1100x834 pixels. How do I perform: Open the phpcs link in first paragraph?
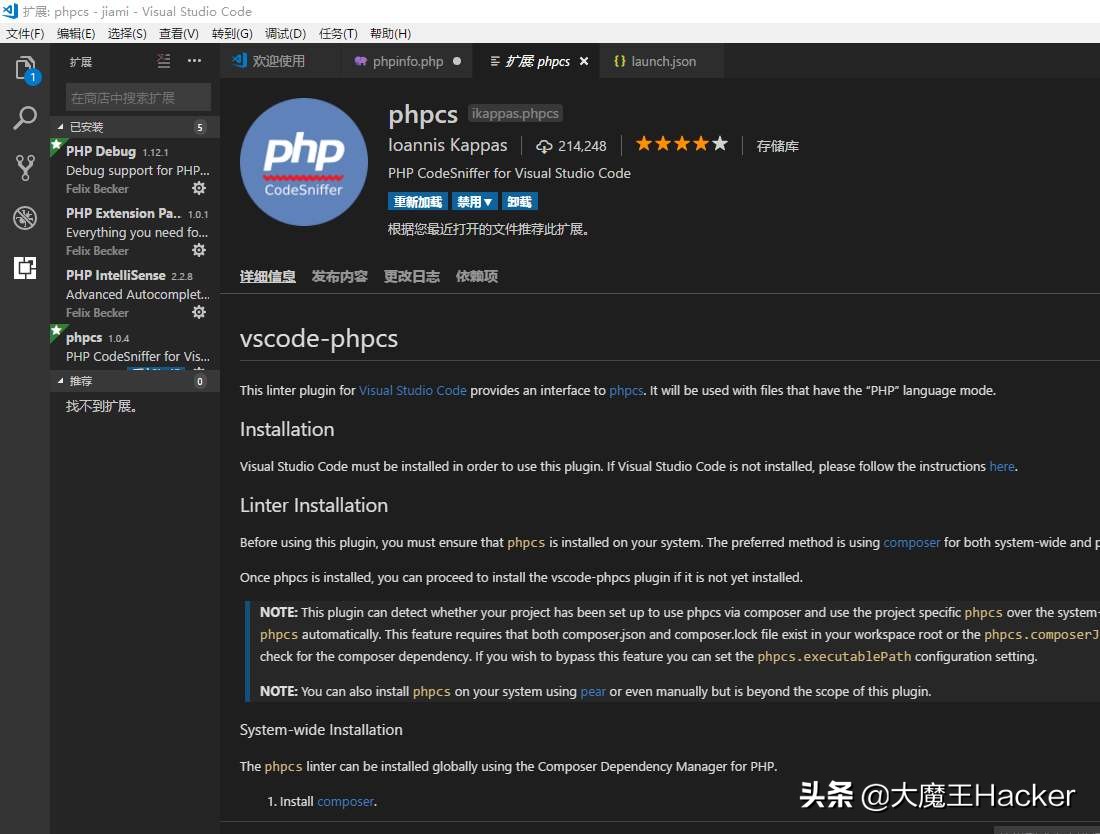pos(626,391)
